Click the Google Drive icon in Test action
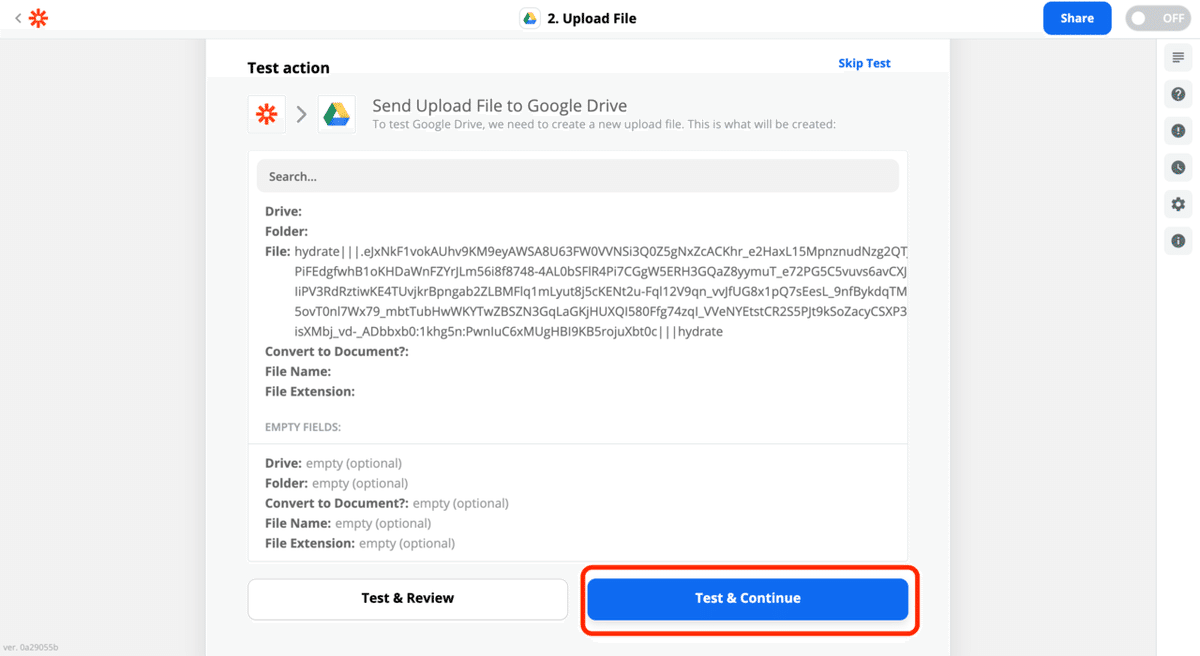 (336, 115)
